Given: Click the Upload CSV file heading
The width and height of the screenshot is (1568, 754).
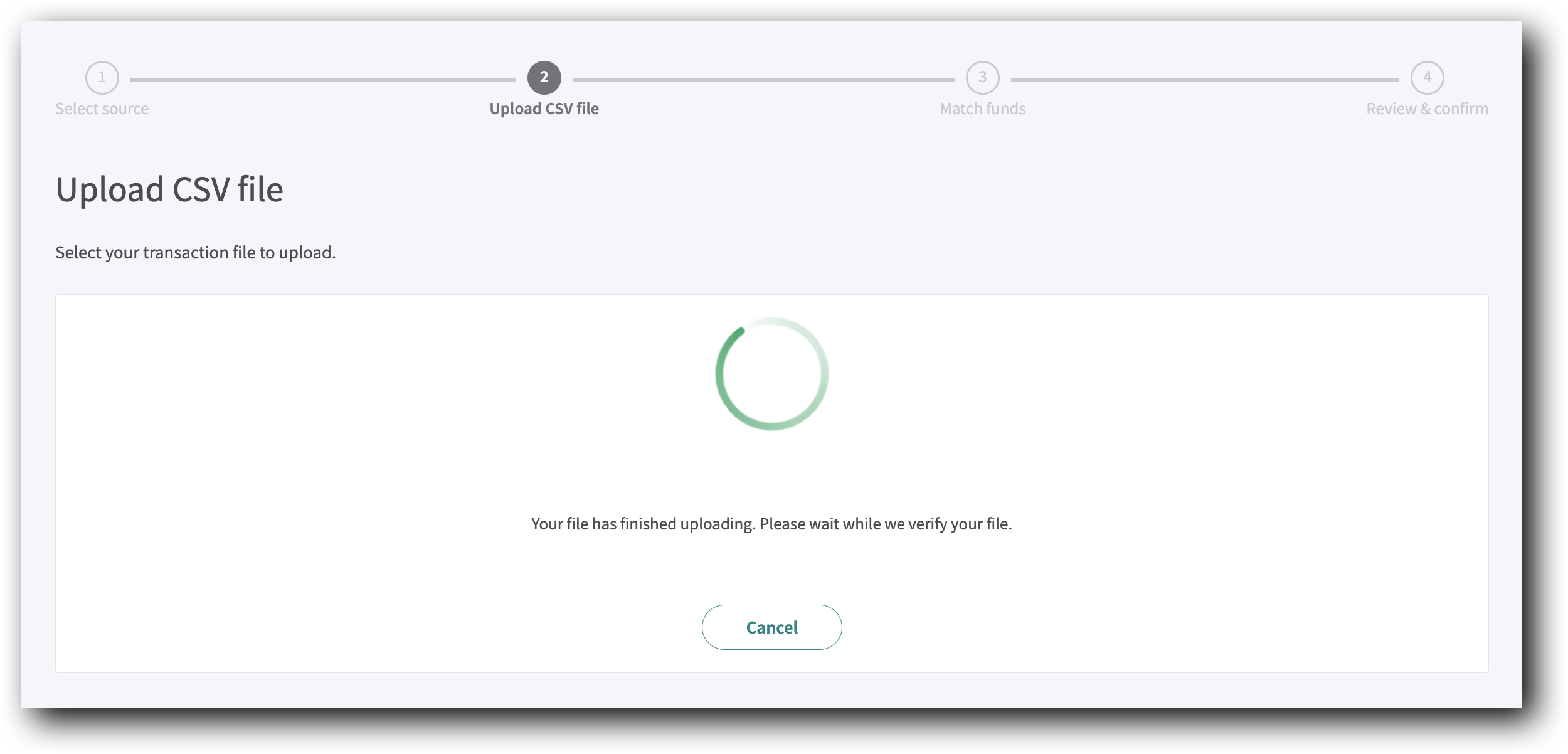Looking at the screenshot, I should coord(169,189).
